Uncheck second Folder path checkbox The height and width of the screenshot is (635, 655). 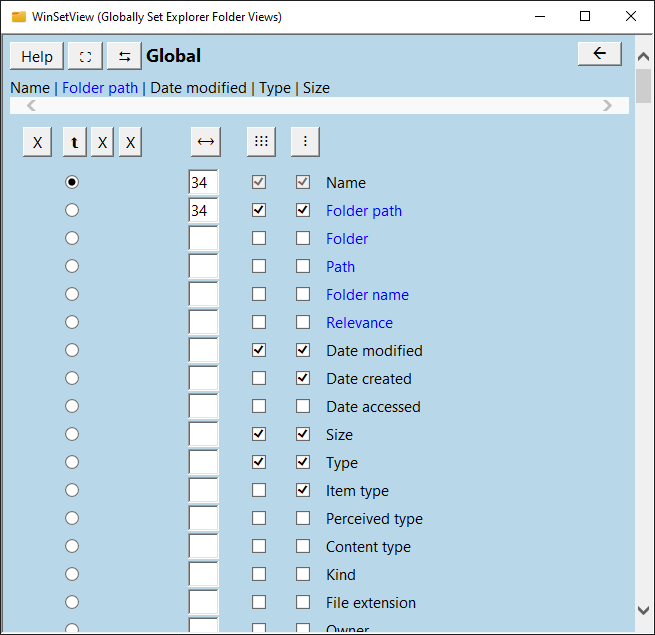[303, 210]
